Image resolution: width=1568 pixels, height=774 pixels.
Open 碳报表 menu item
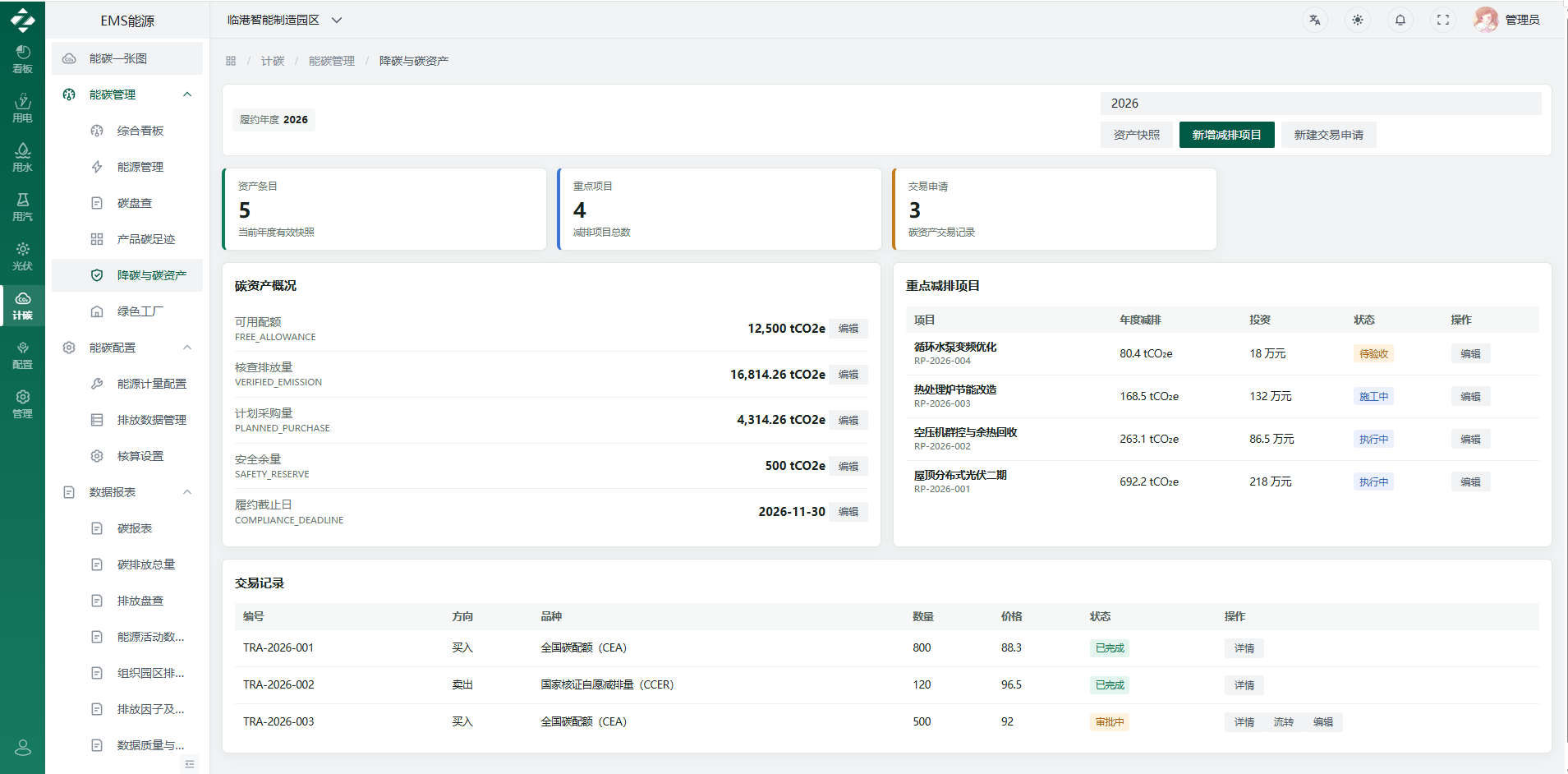click(127, 528)
